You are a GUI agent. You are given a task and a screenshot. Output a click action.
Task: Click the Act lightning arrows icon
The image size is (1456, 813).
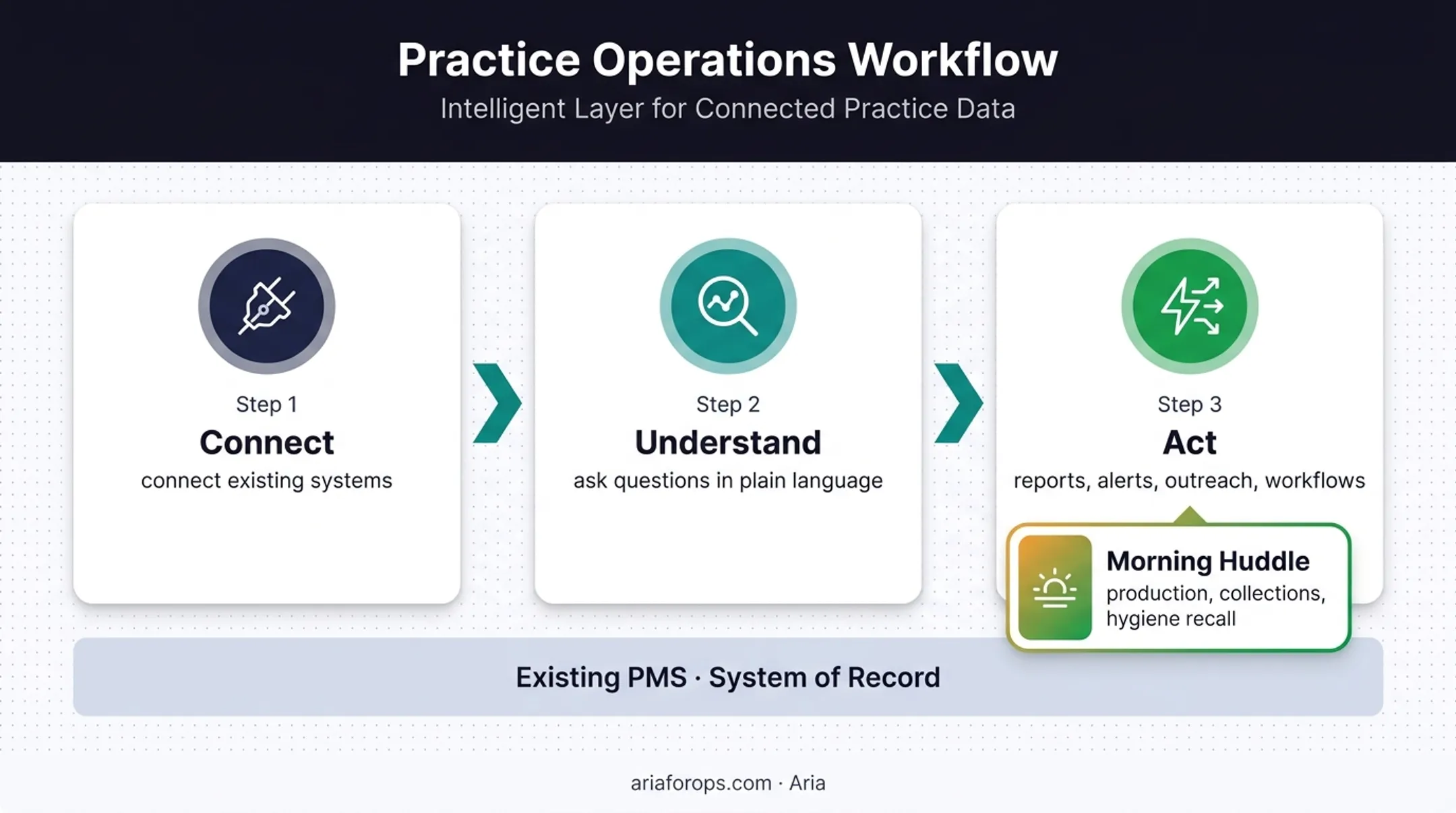[1190, 306]
